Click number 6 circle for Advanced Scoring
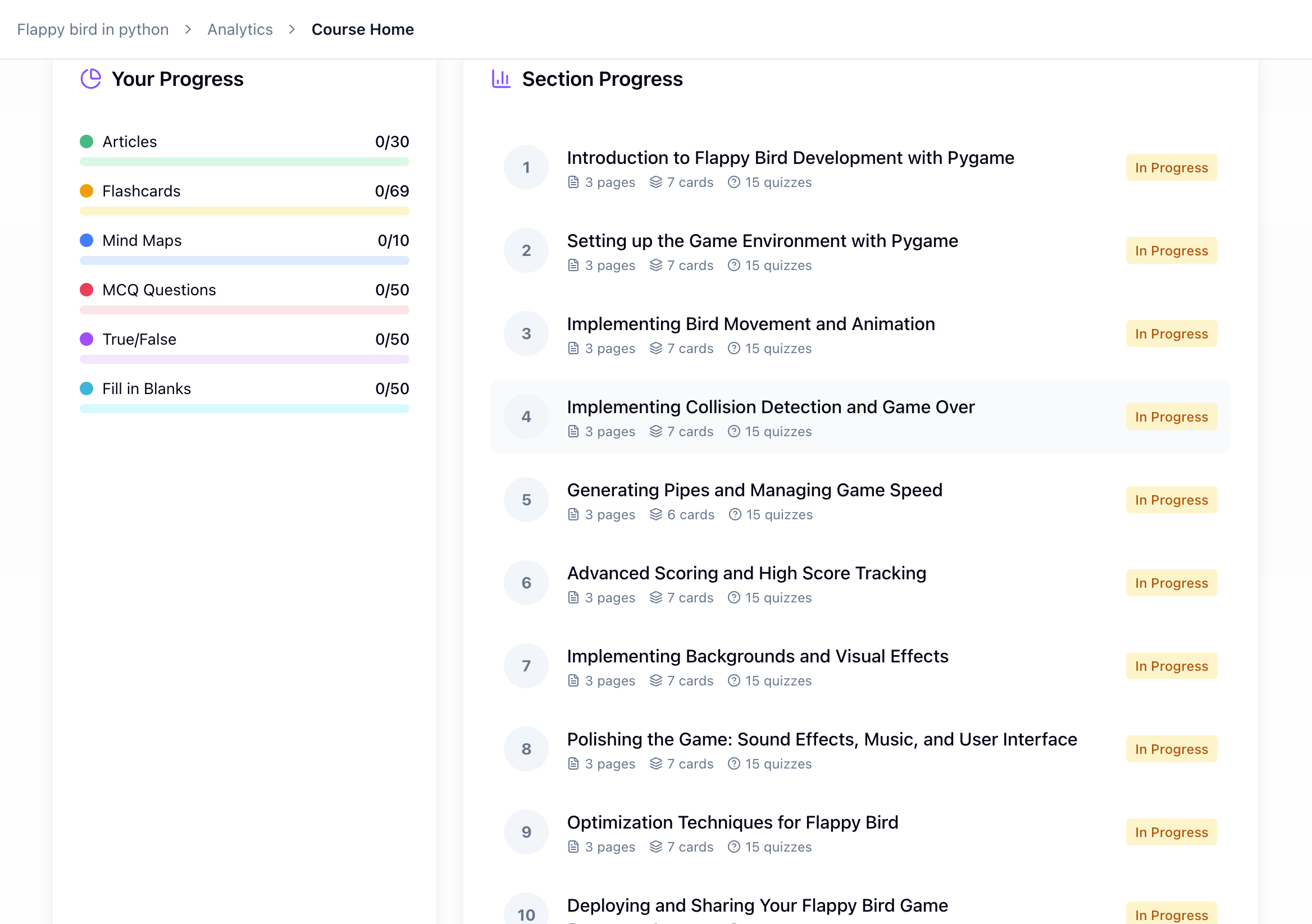This screenshot has width=1312, height=924. click(x=526, y=583)
